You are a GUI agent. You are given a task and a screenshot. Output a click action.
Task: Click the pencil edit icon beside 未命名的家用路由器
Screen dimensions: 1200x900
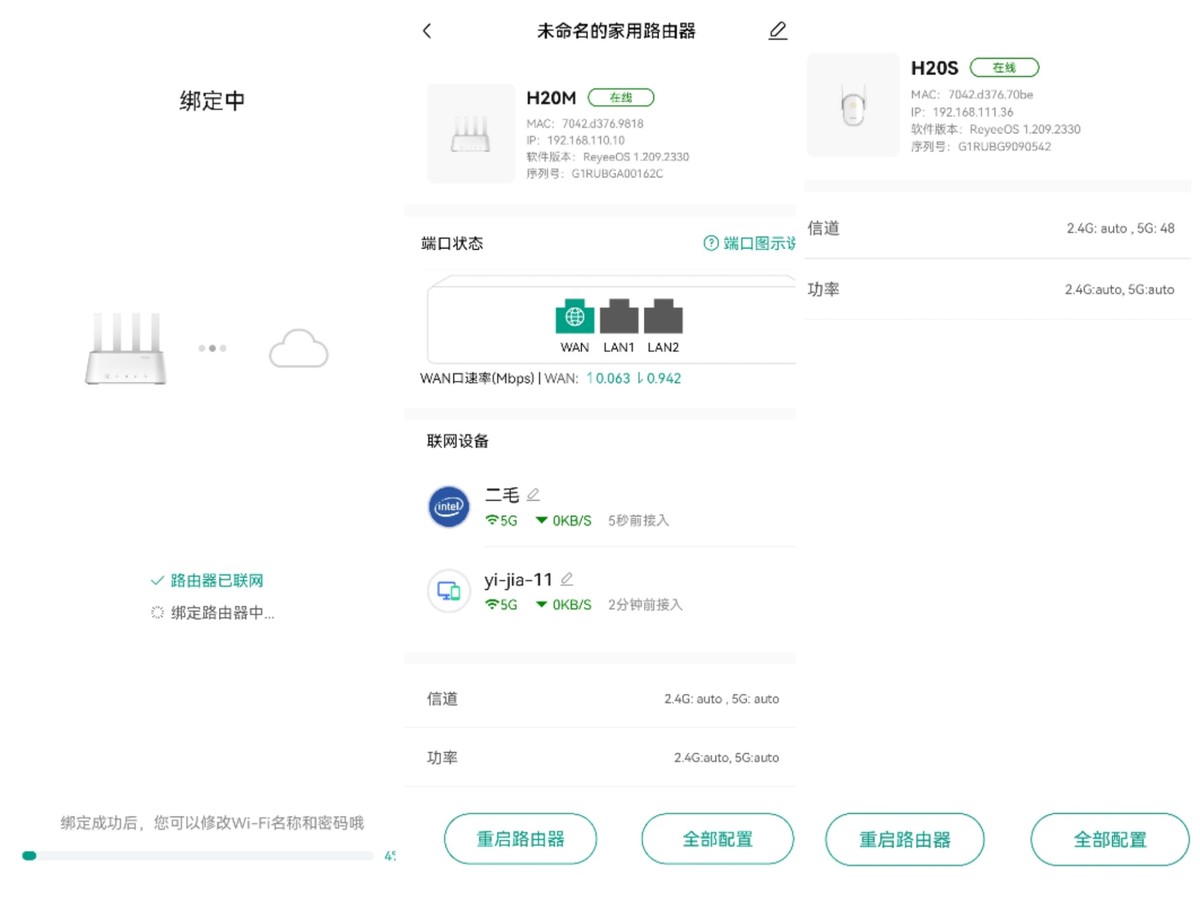[778, 31]
